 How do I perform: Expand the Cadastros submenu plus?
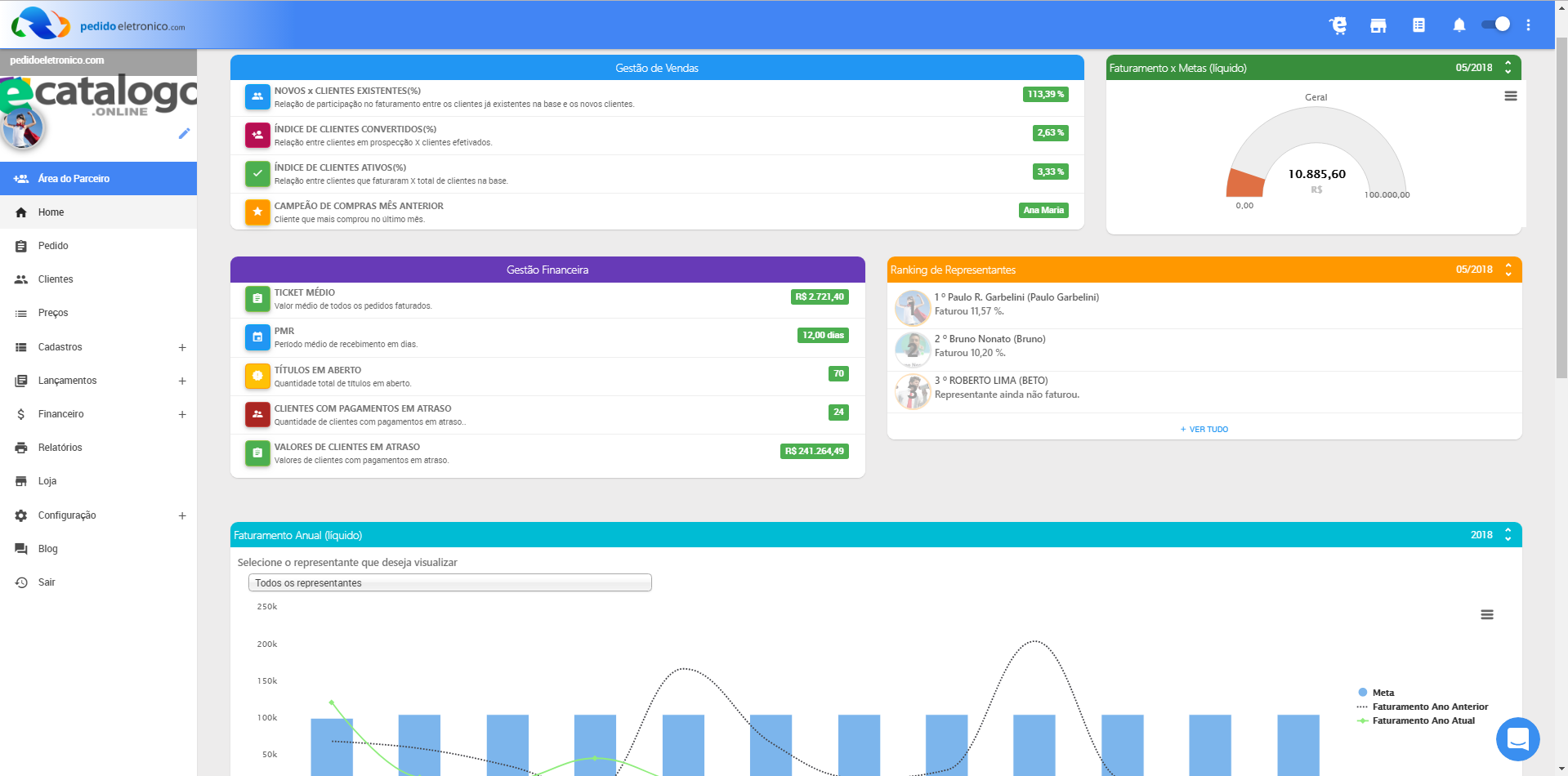[x=182, y=347]
